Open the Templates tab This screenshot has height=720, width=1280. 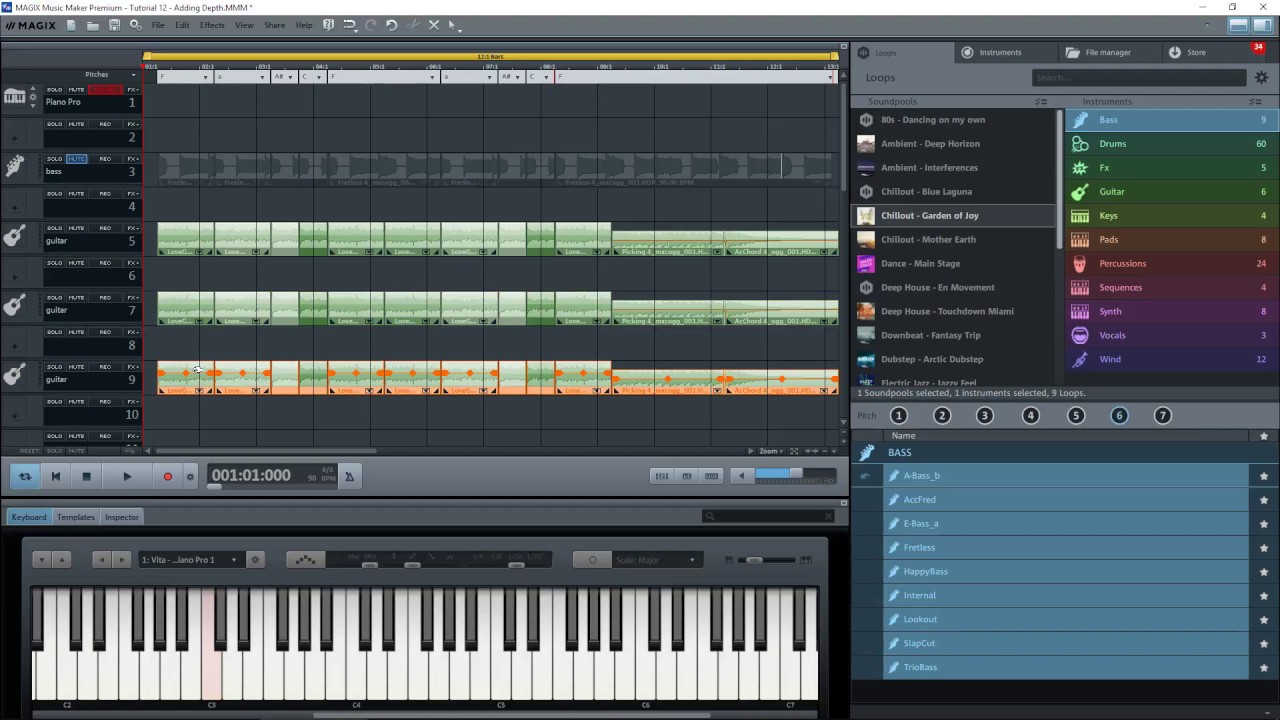pyautogui.click(x=76, y=517)
